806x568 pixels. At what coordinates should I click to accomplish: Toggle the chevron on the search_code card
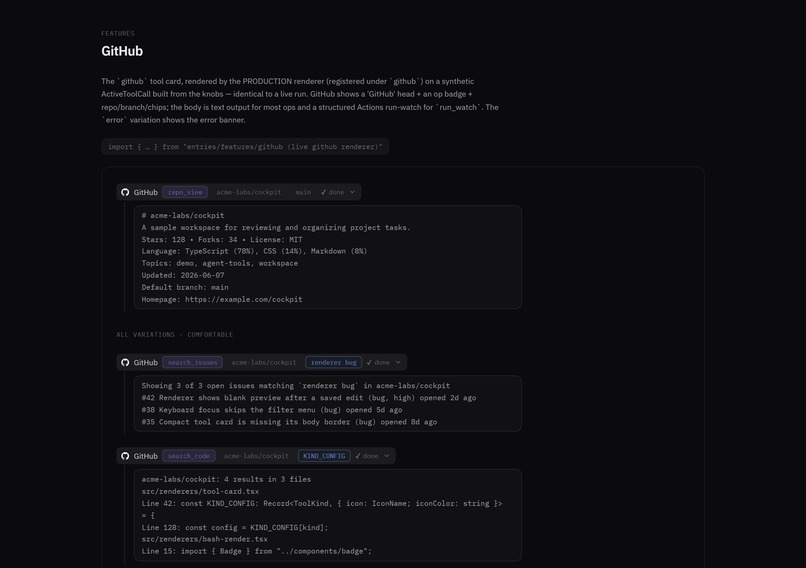coord(387,456)
